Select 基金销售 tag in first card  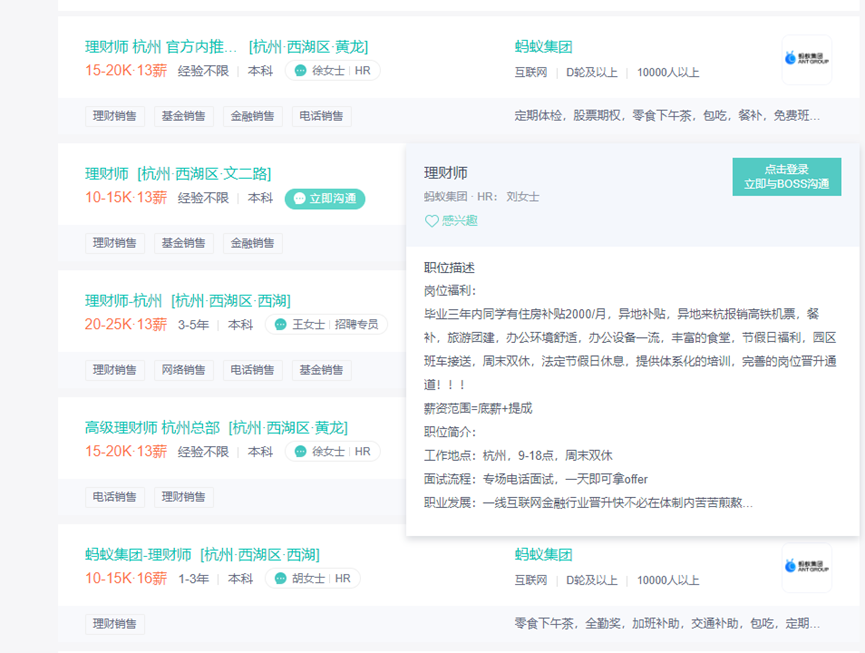click(x=184, y=116)
